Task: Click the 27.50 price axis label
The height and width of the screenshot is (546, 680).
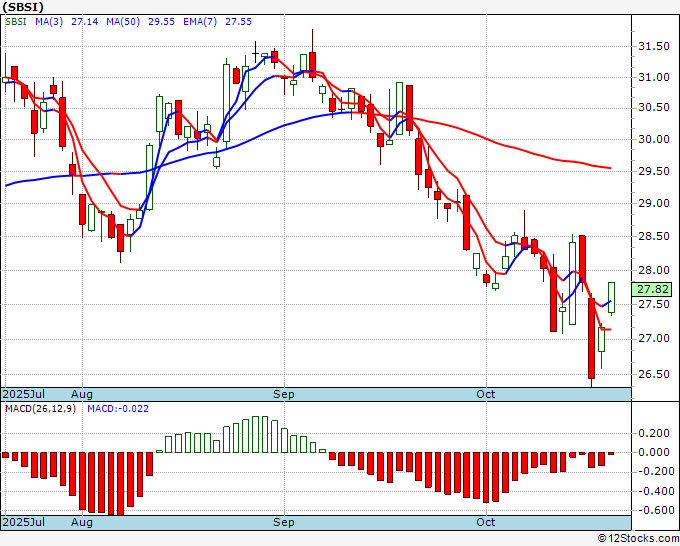Action: click(x=654, y=304)
